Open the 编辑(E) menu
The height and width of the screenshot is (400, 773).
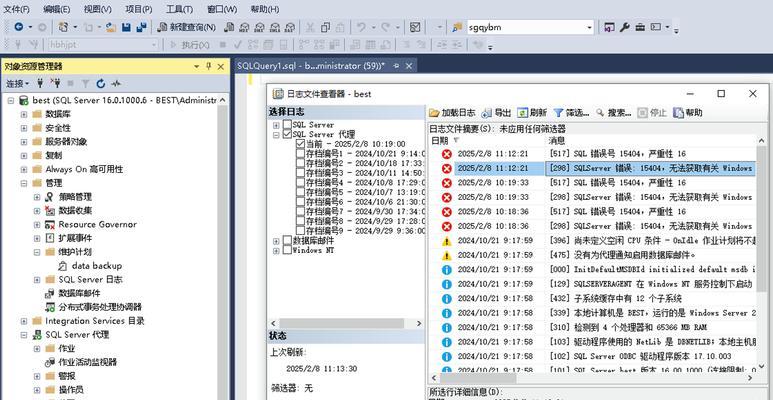click(57, 9)
